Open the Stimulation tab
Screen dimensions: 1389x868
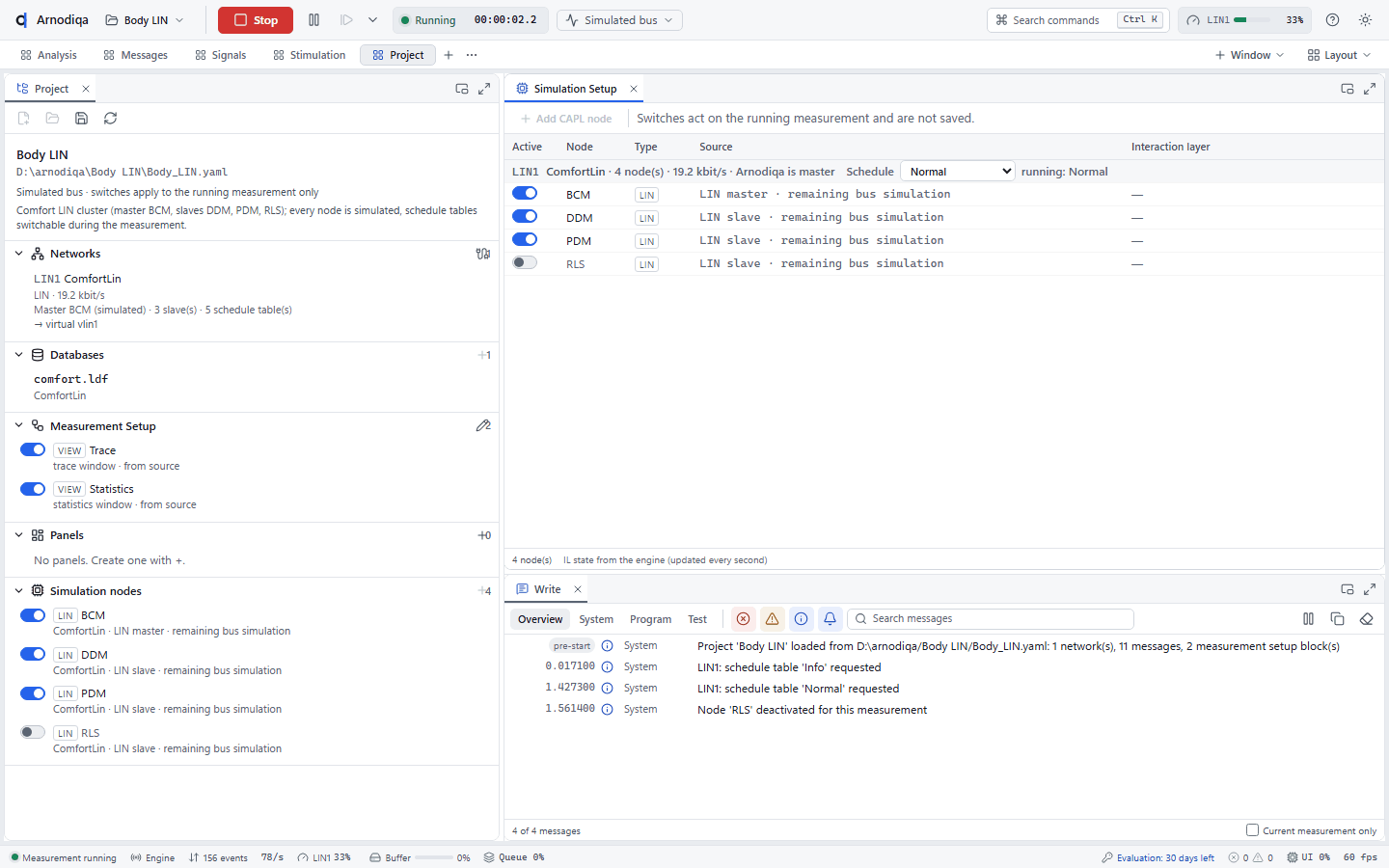pyautogui.click(x=309, y=55)
